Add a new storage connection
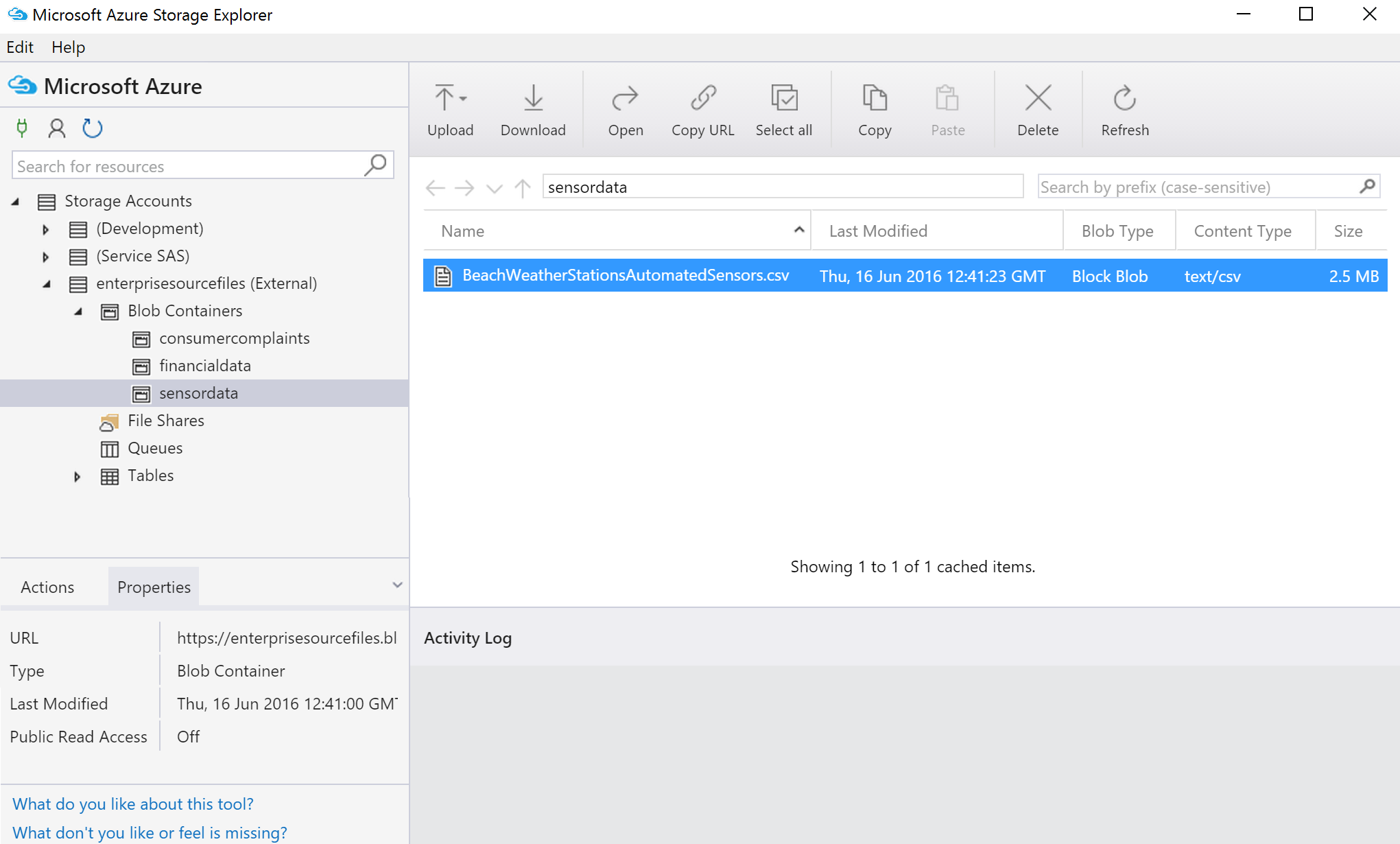The height and width of the screenshot is (844, 1400). click(23, 128)
